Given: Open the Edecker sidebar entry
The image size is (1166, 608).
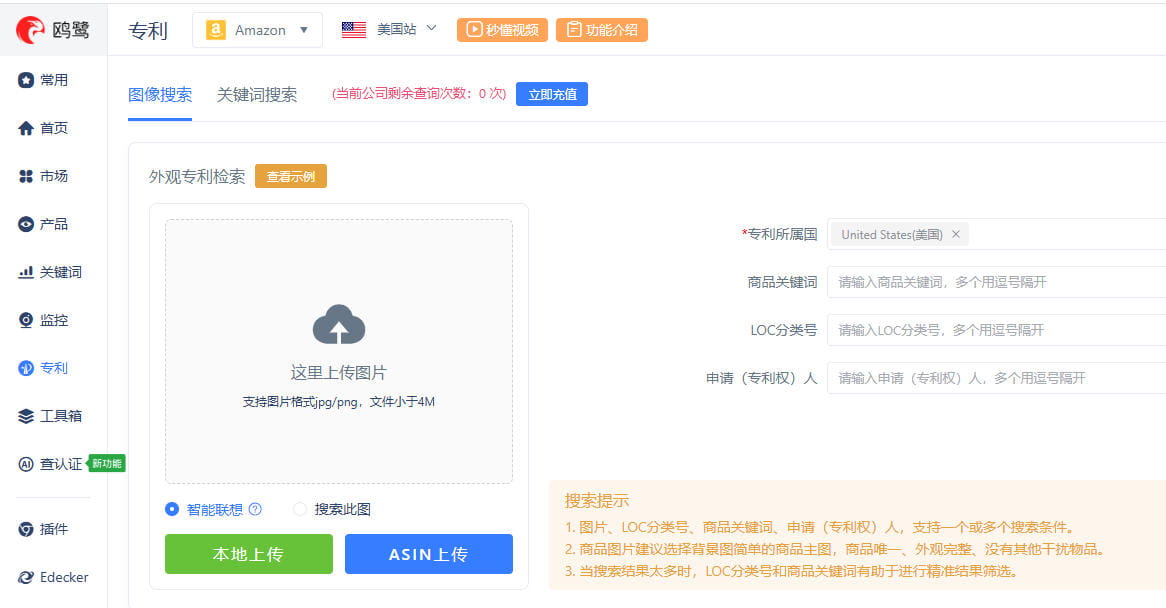Looking at the screenshot, I should 53,577.
